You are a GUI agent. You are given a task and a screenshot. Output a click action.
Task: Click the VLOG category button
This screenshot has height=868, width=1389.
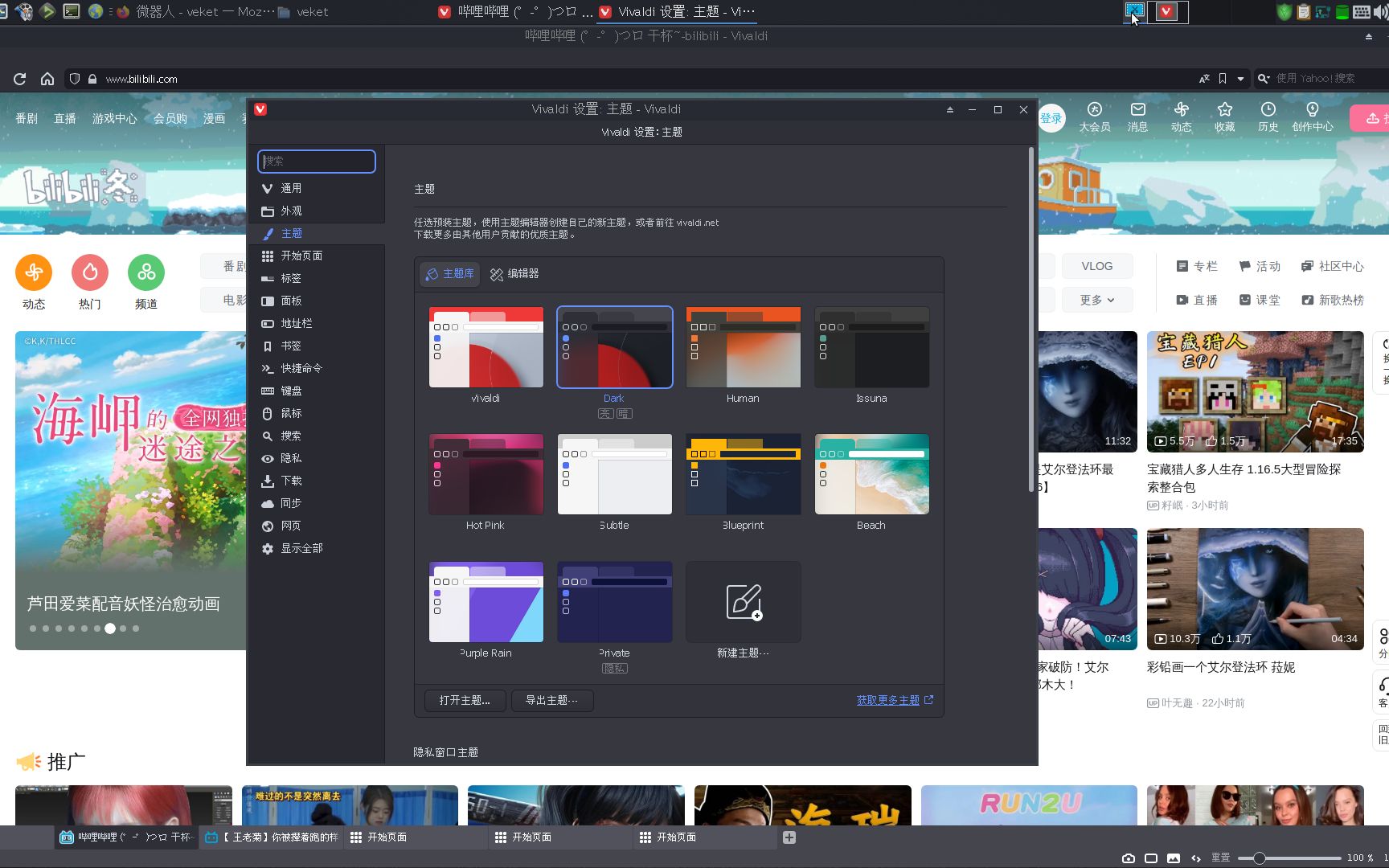click(1097, 266)
